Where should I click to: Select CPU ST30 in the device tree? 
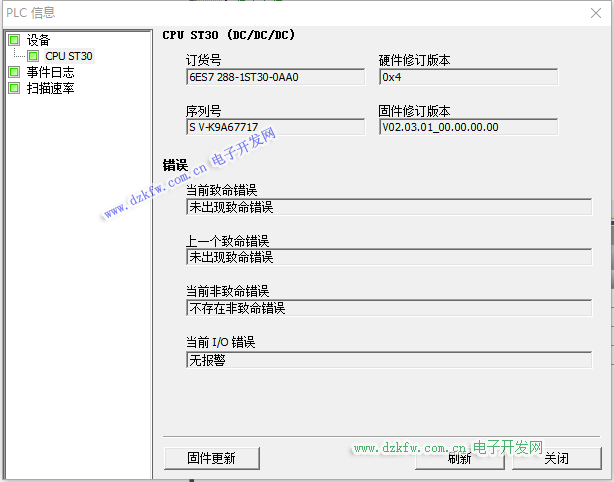point(68,56)
